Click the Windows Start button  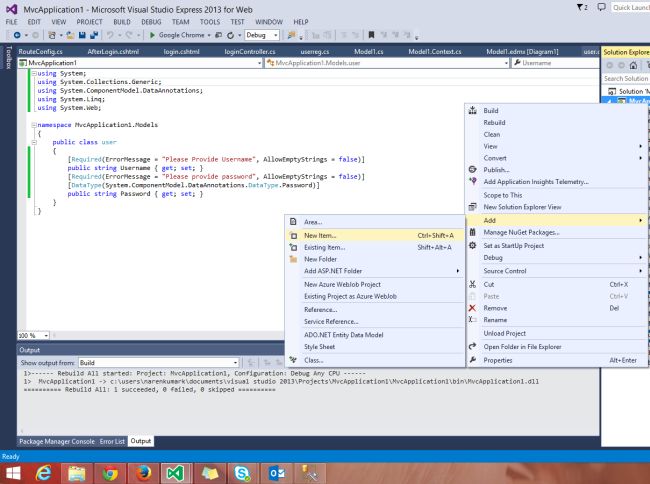pyautogui.click(x=11, y=471)
